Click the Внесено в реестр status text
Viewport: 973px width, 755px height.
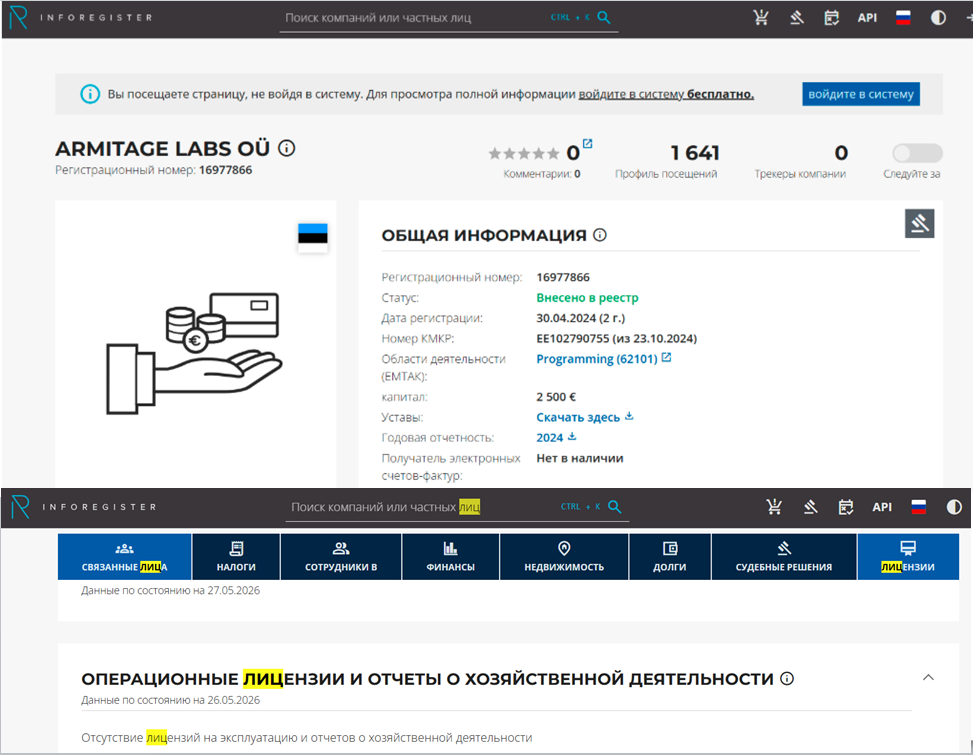pos(587,298)
